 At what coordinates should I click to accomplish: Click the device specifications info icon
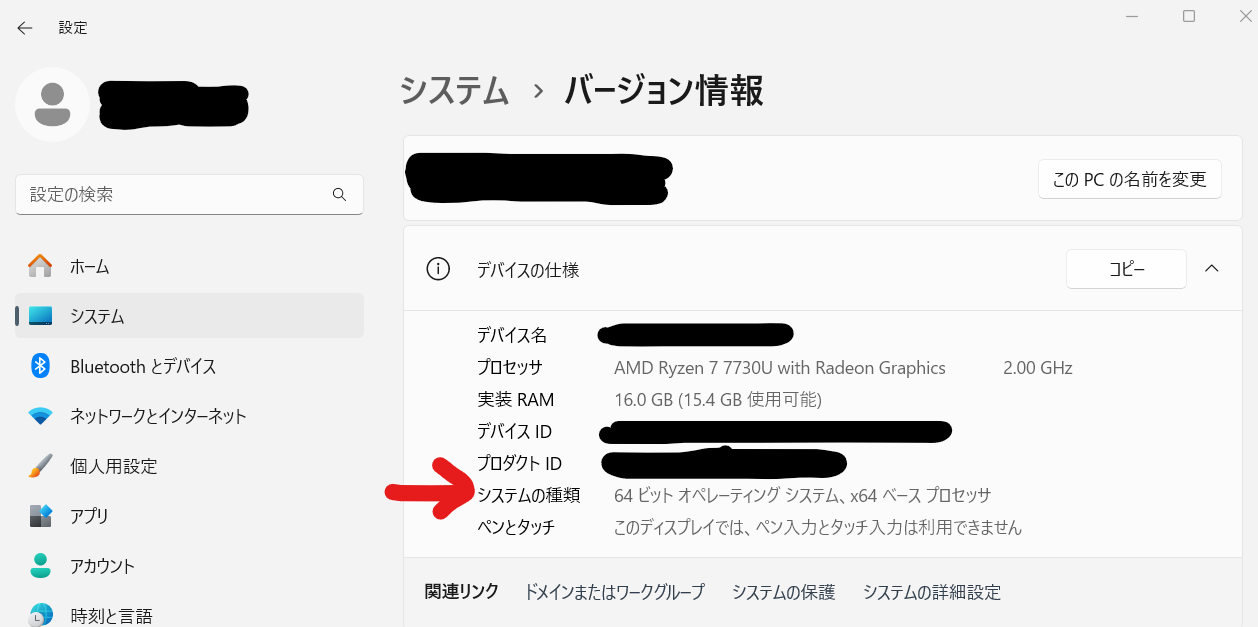point(437,269)
